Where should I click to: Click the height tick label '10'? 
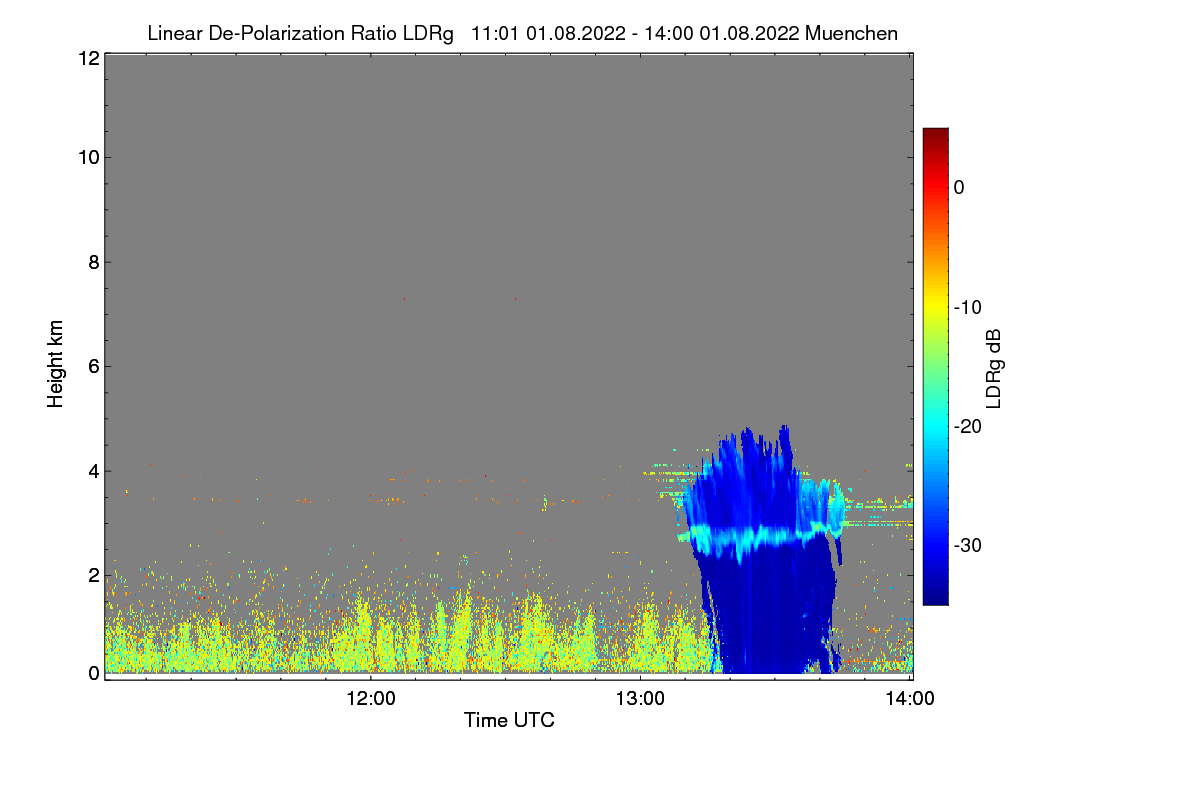pos(87,157)
